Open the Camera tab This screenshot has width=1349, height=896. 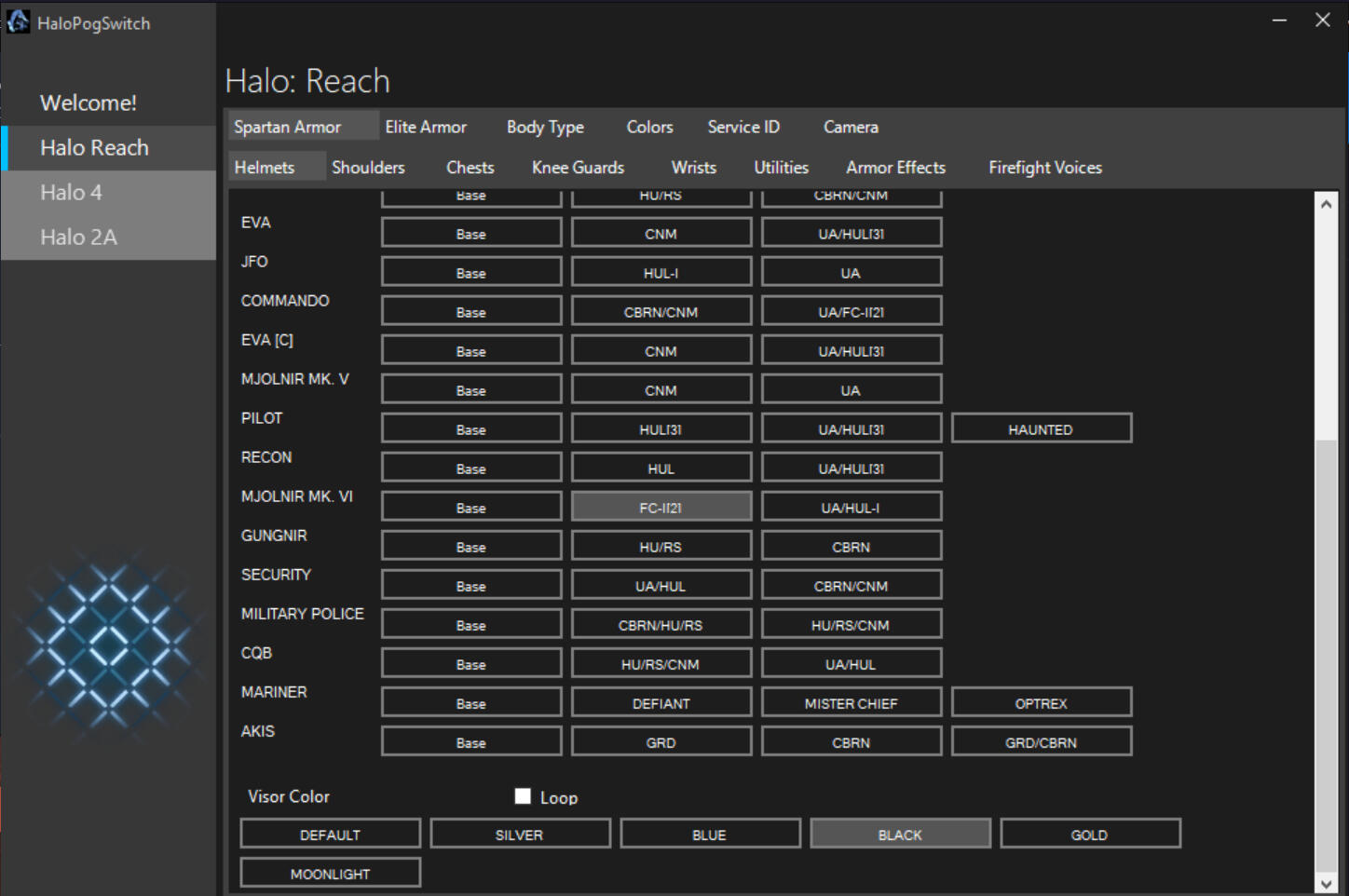coord(851,127)
